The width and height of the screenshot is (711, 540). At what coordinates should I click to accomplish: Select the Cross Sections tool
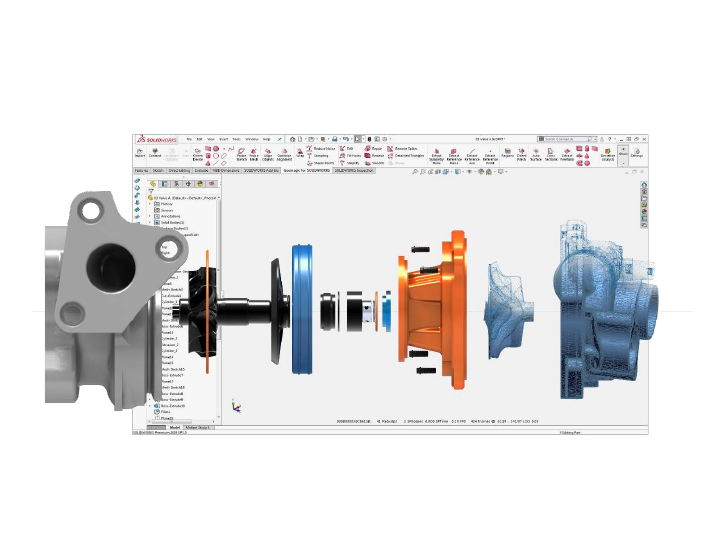551,153
